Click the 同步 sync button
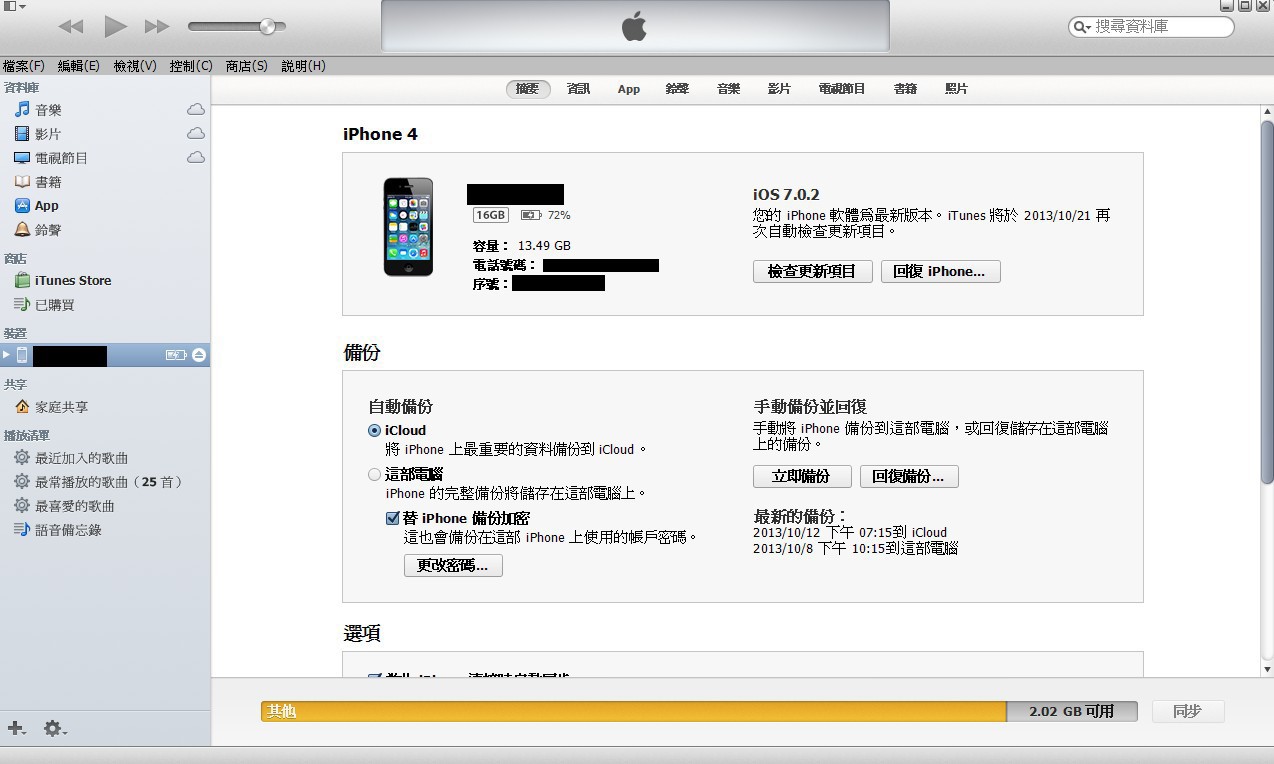1274x764 pixels. click(x=1187, y=711)
